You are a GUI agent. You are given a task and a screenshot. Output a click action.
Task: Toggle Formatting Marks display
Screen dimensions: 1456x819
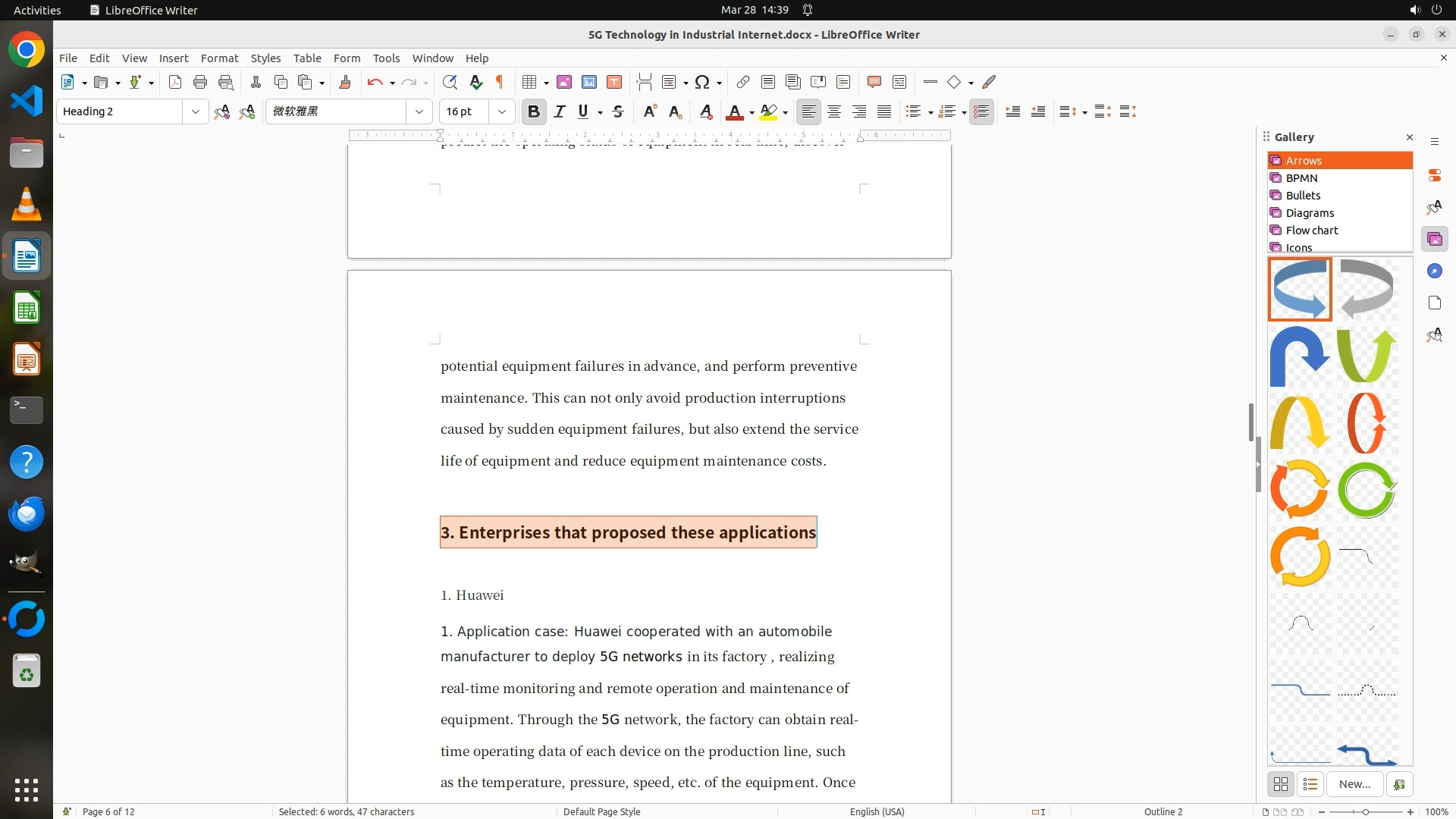[500, 82]
